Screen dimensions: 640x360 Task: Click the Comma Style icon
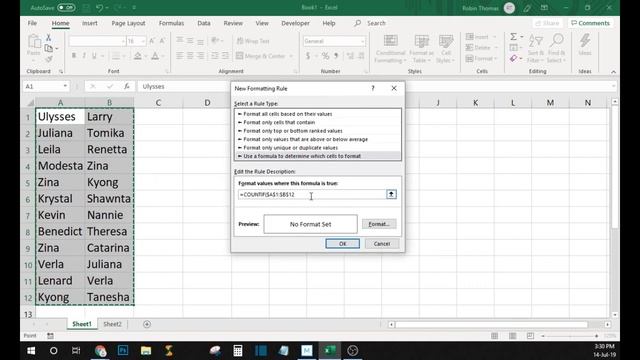pos(336,56)
